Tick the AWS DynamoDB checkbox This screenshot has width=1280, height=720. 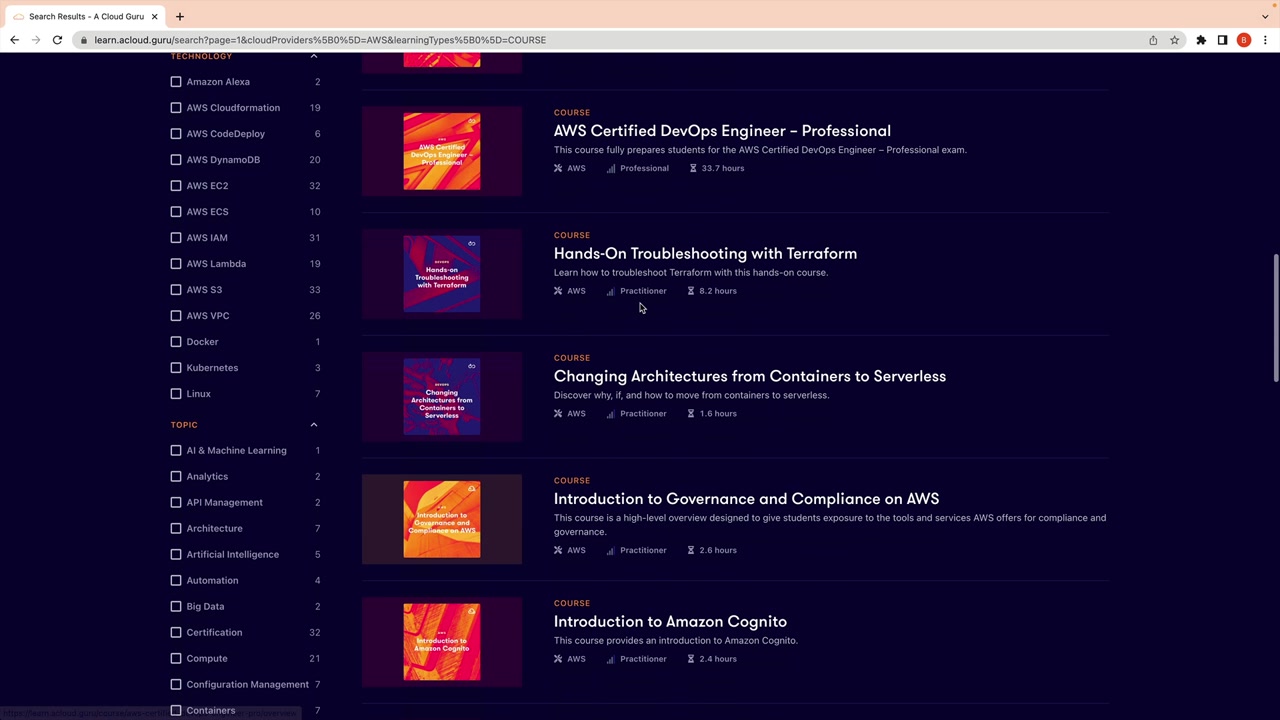pos(176,160)
